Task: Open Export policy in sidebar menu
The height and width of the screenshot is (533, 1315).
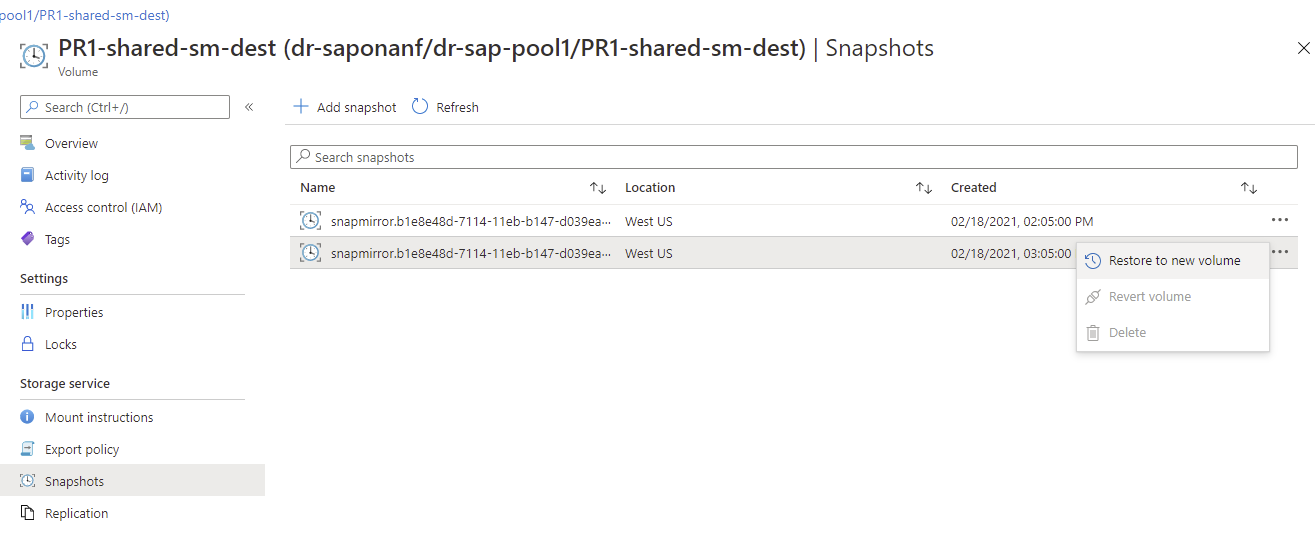Action: click(81, 449)
